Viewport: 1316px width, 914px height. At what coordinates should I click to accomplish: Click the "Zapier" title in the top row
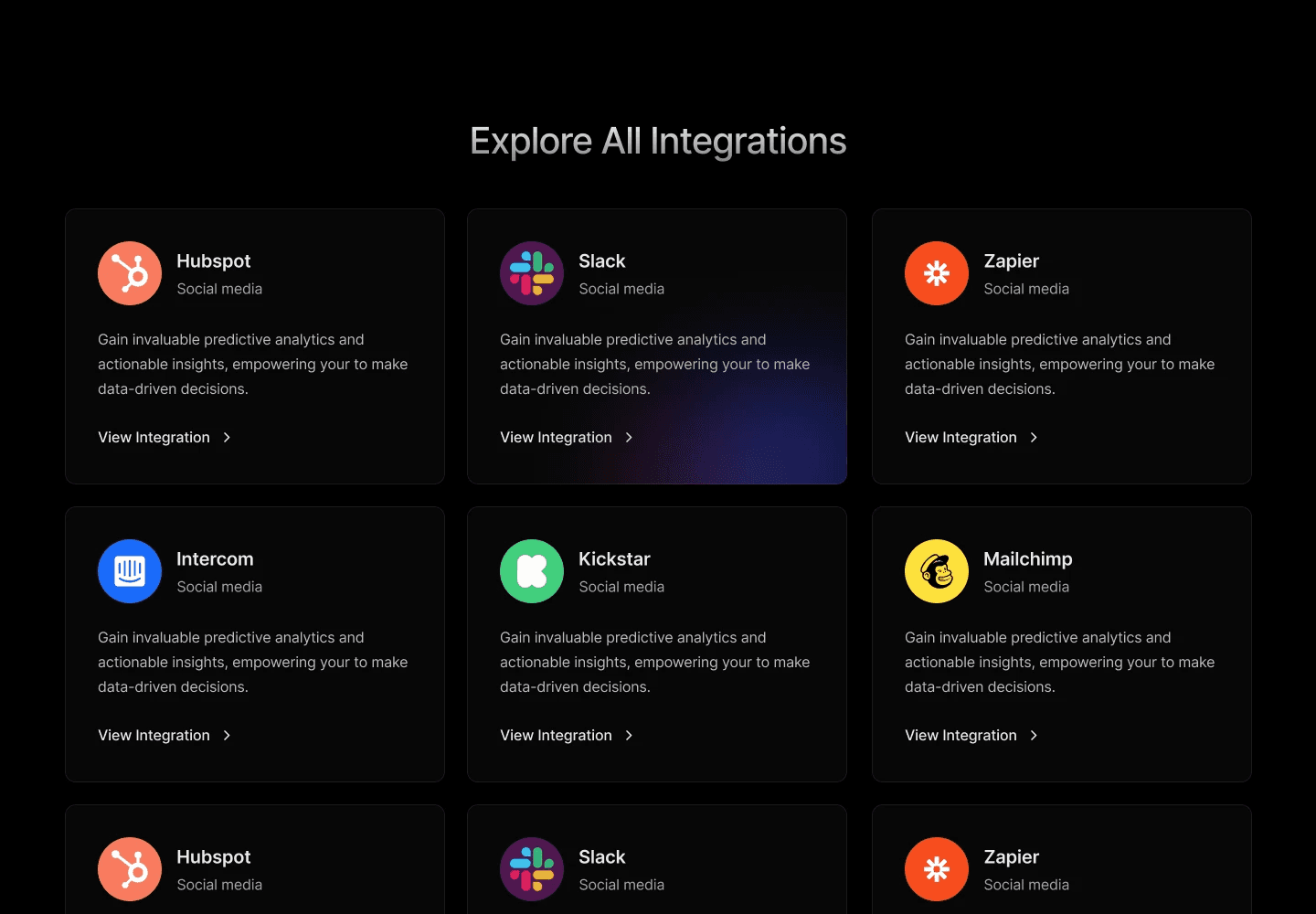point(1012,261)
